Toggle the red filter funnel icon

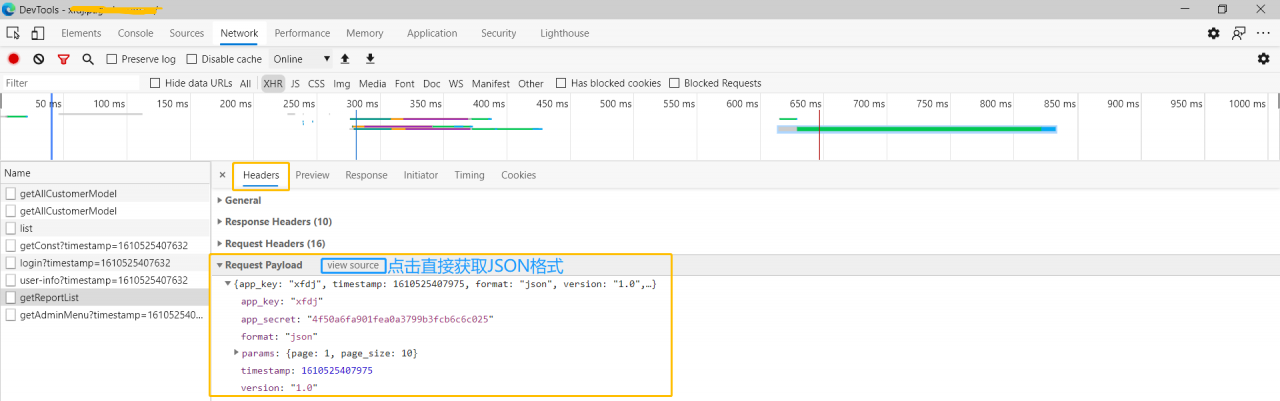[x=64, y=59]
